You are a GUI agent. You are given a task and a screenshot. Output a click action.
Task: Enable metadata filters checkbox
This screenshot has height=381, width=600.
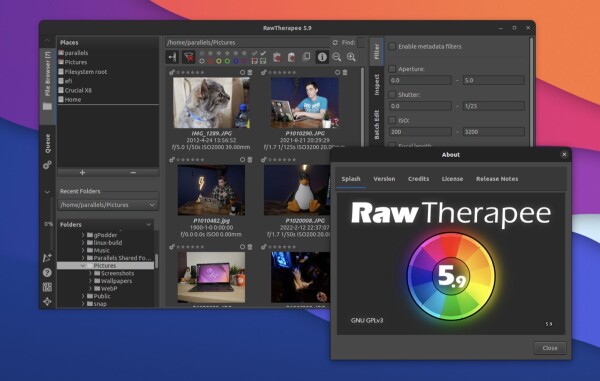392,46
